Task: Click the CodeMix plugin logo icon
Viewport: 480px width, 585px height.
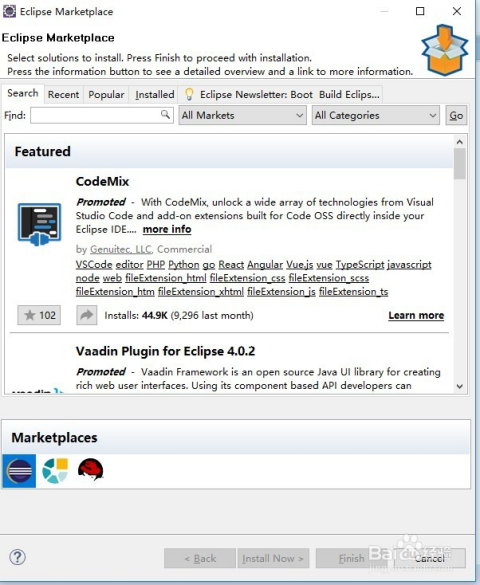Action: [40, 224]
